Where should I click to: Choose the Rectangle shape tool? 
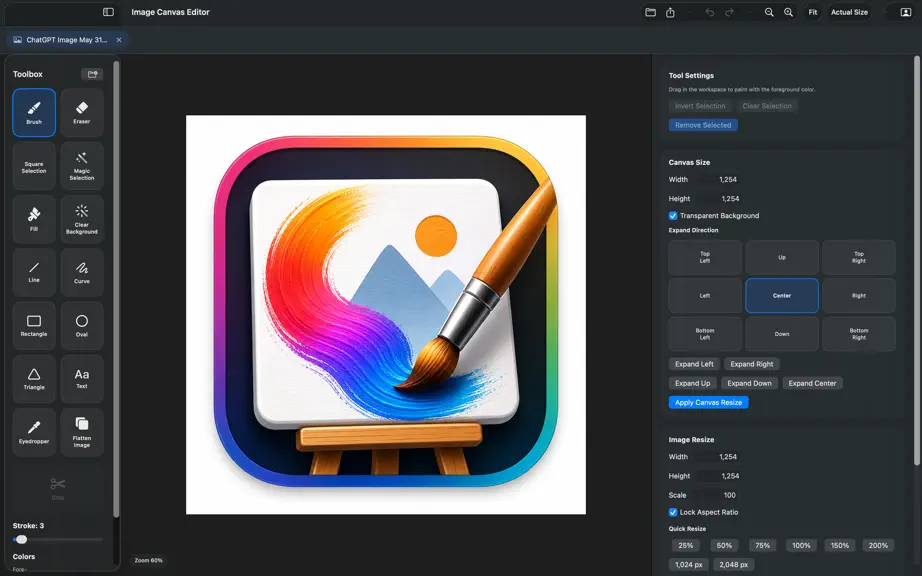pyautogui.click(x=34, y=326)
